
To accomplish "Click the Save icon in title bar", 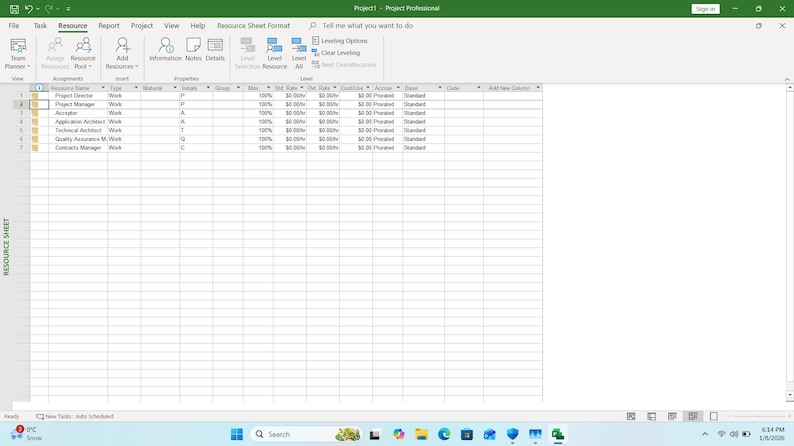I will (x=14, y=9).
